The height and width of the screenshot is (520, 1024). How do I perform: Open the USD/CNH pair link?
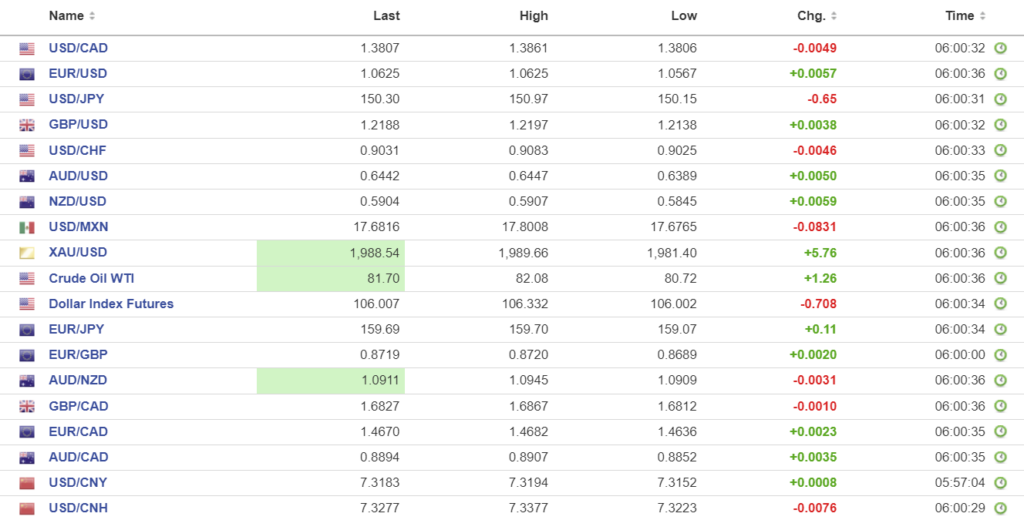click(78, 508)
